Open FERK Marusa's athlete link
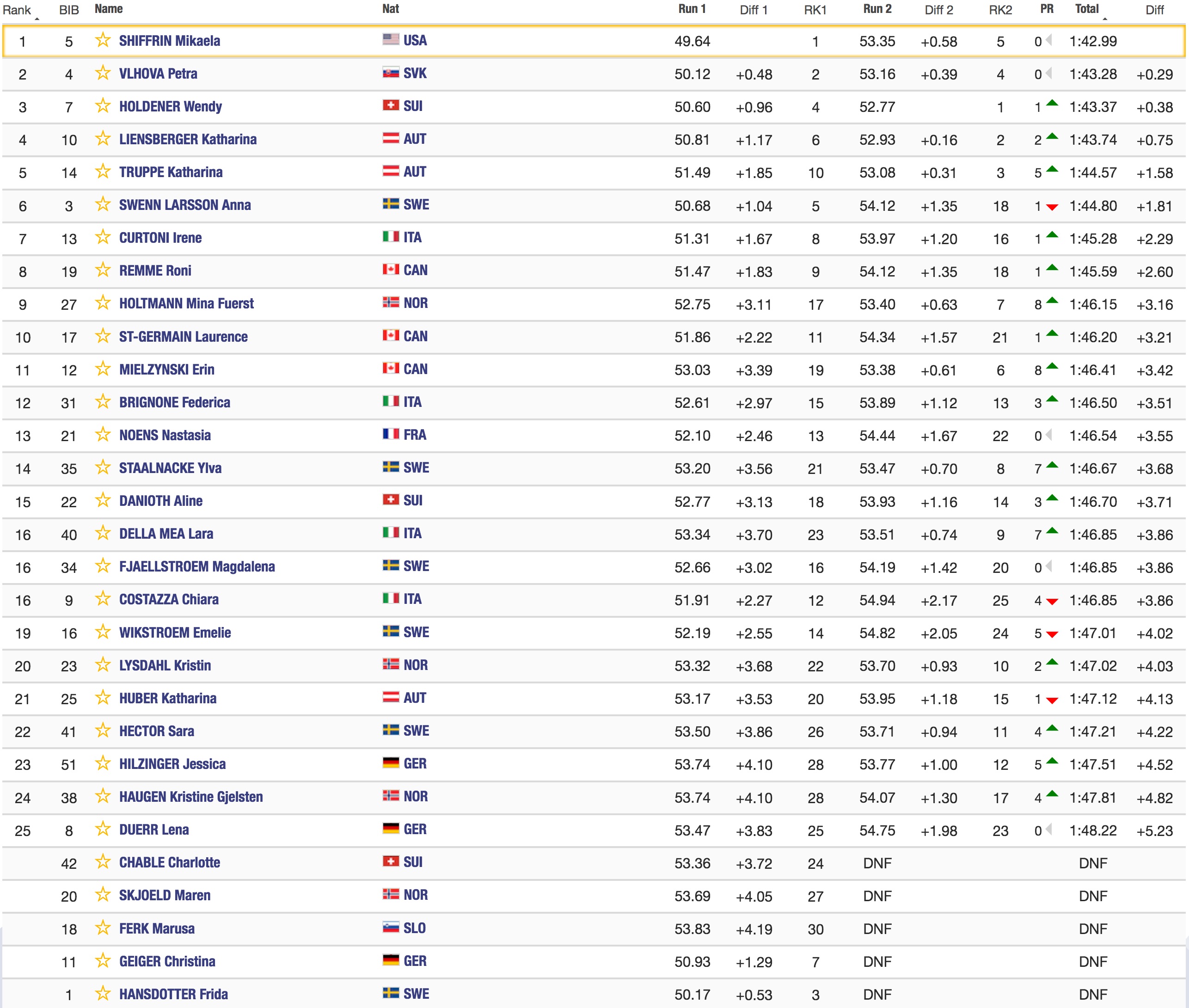Viewport: 1189px width, 1008px height. point(157,928)
